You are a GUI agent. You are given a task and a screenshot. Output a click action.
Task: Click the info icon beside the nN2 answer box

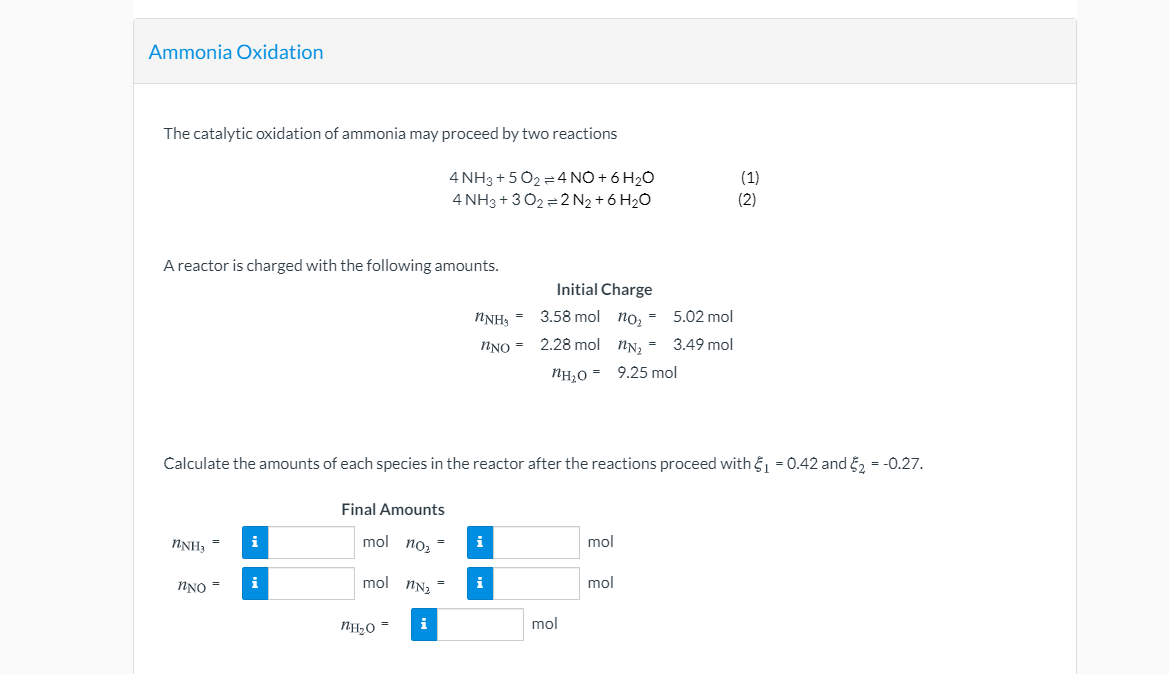pos(479,582)
